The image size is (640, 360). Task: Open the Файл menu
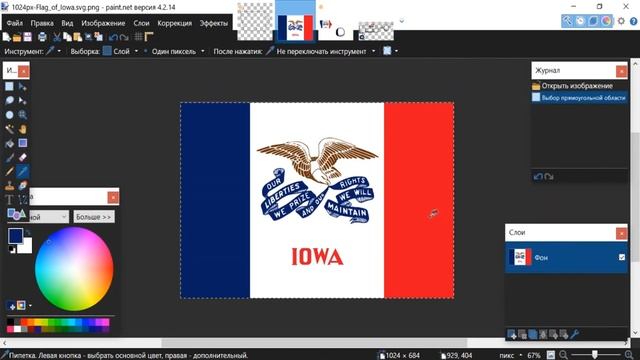coord(15,23)
